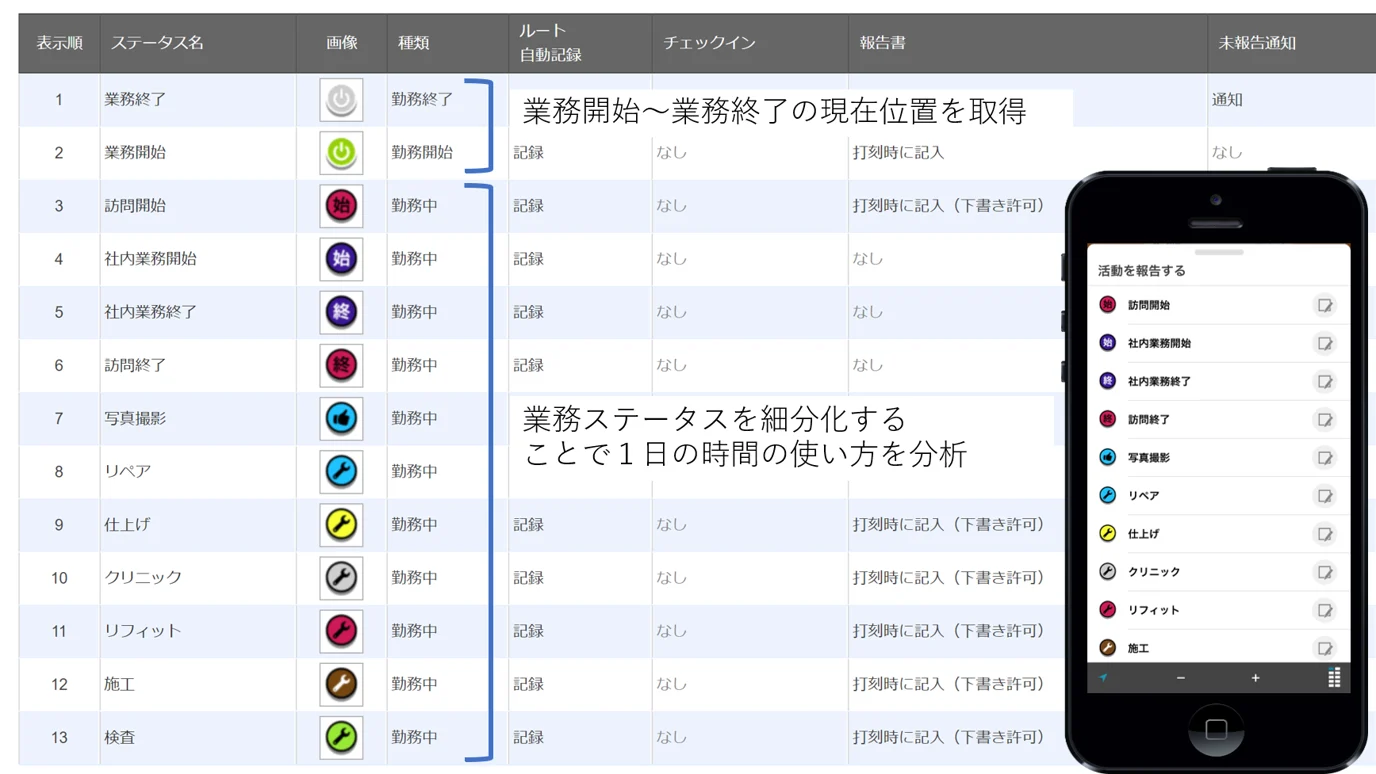Select the red 終 icon in 訪問終了 table row
1376x774 pixels.
coord(341,365)
